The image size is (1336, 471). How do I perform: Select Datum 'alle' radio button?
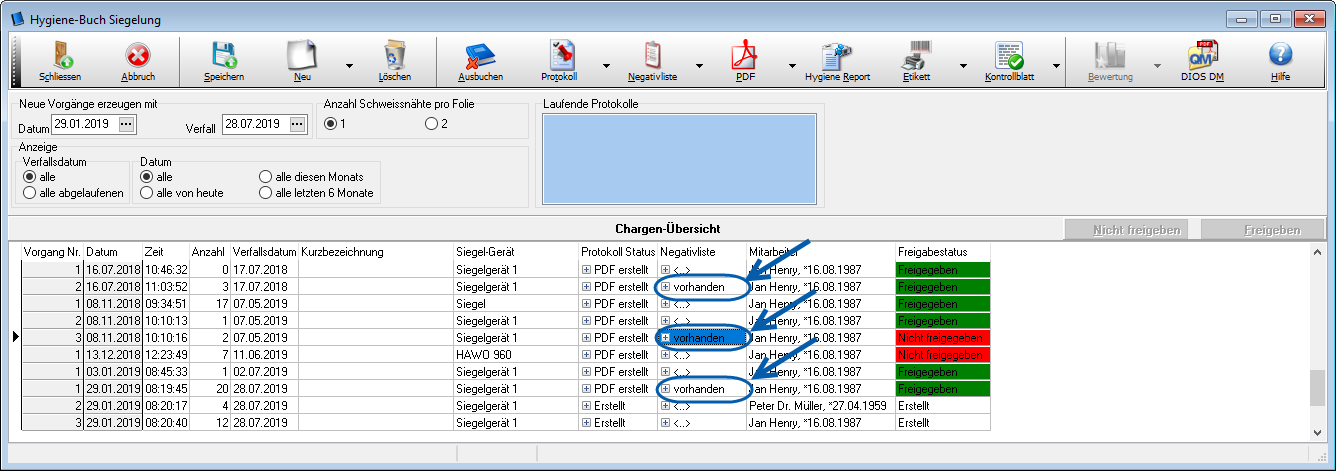147,177
